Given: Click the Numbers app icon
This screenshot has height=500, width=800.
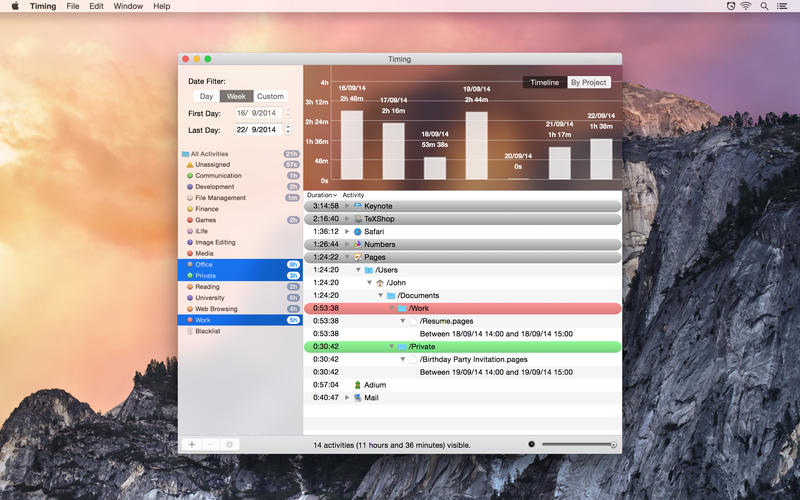Looking at the screenshot, I should [357, 244].
